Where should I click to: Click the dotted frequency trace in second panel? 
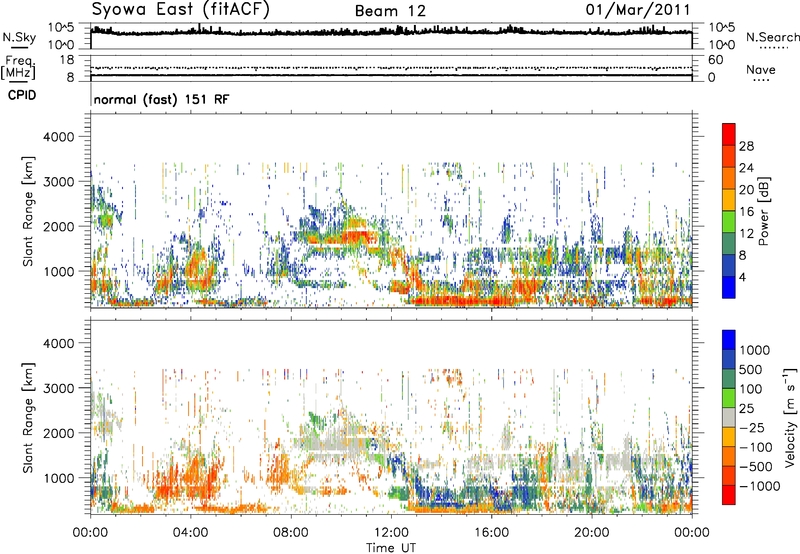[x=391, y=68]
